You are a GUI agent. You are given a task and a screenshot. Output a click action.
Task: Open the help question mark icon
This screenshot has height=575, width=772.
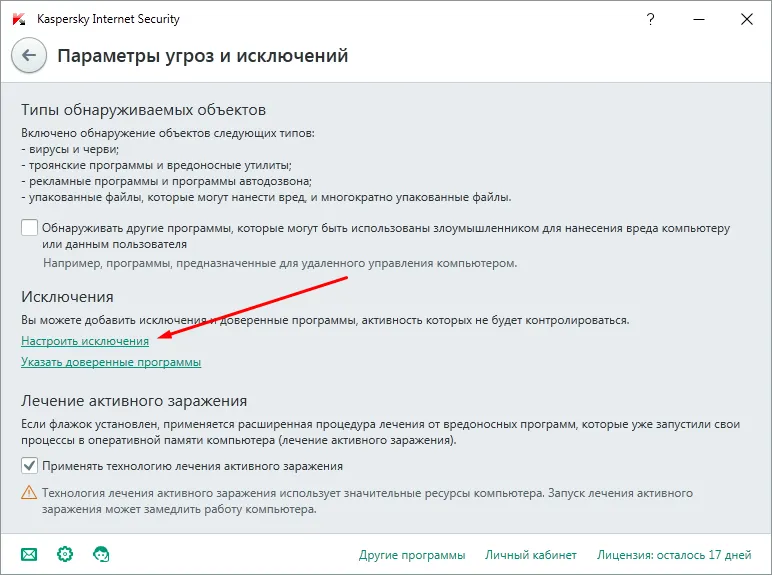tap(650, 19)
